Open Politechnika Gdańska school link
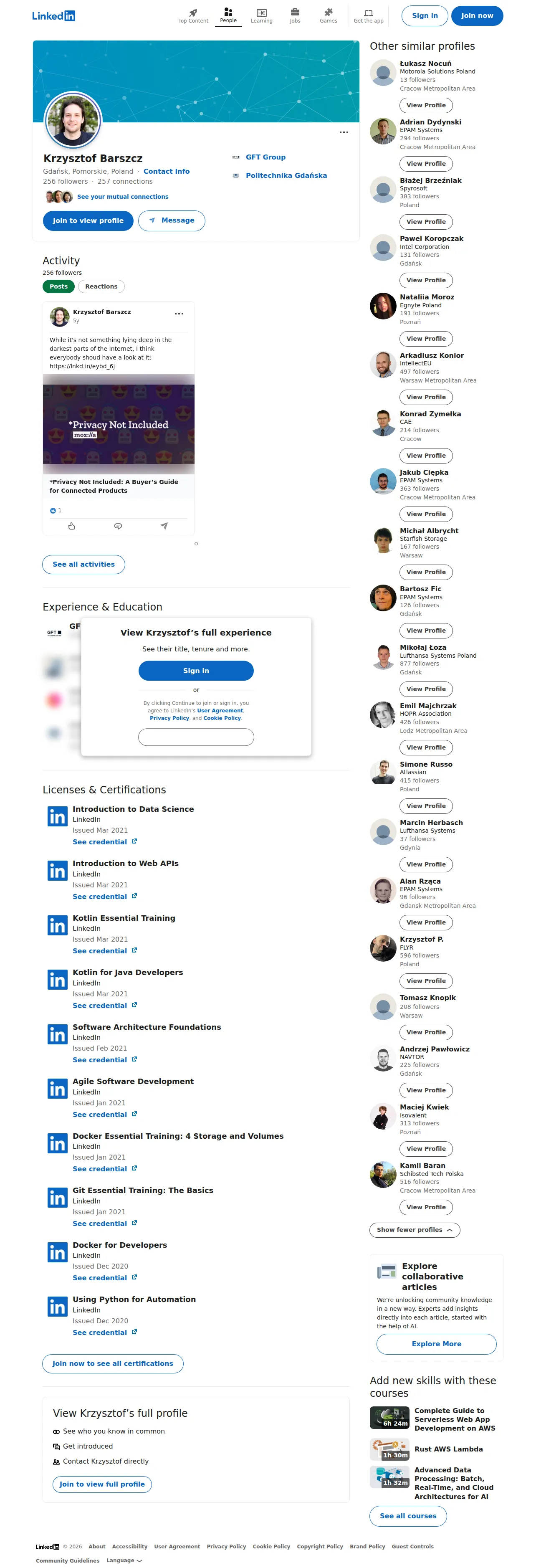 coord(286,175)
